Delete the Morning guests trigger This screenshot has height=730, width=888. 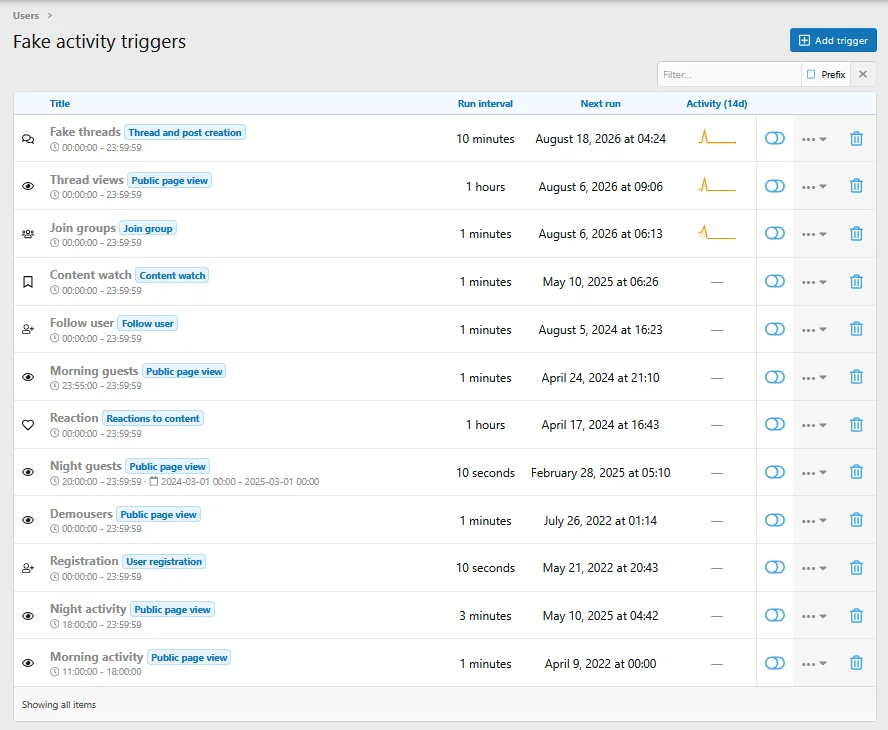[856, 377]
